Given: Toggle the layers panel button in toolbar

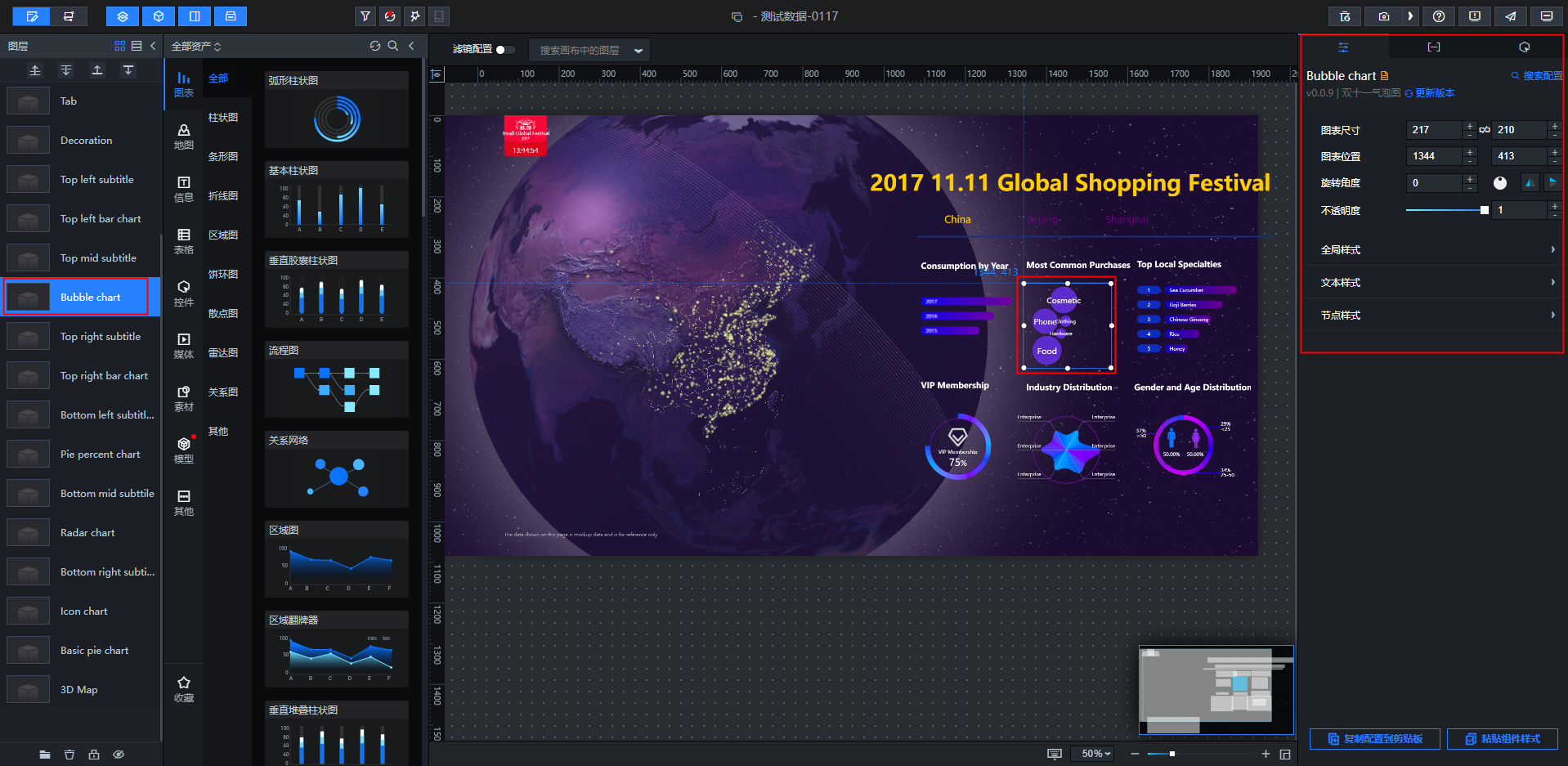Looking at the screenshot, I should [123, 16].
